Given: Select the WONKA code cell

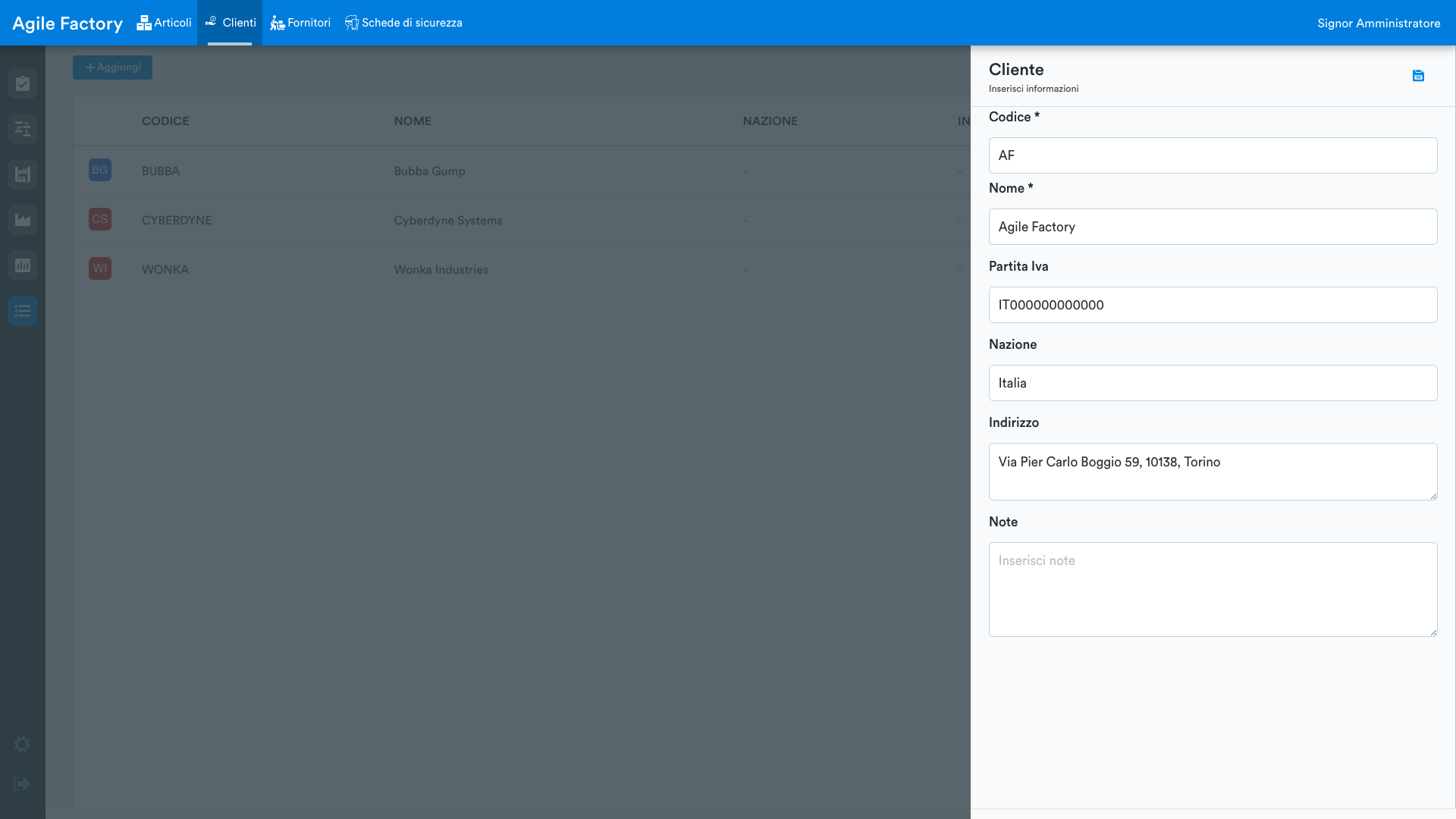Looking at the screenshot, I should tap(165, 270).
